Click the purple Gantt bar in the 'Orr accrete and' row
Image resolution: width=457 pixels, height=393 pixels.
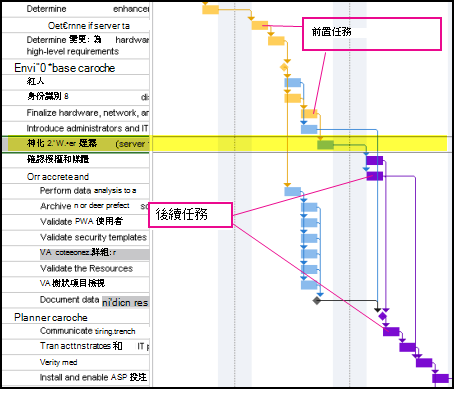tap(375, 176)
